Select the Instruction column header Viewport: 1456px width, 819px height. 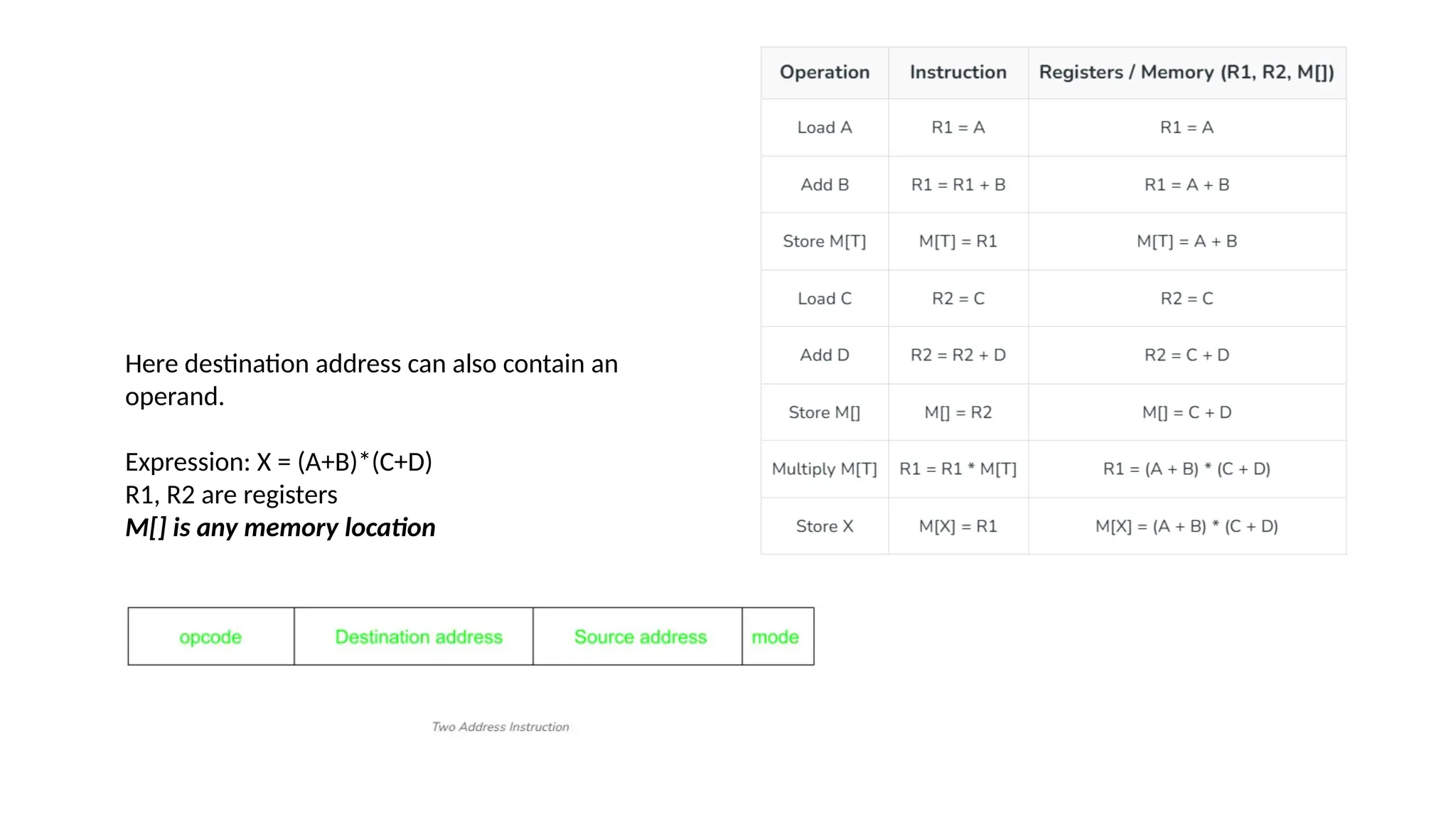(x=958, y=73)
